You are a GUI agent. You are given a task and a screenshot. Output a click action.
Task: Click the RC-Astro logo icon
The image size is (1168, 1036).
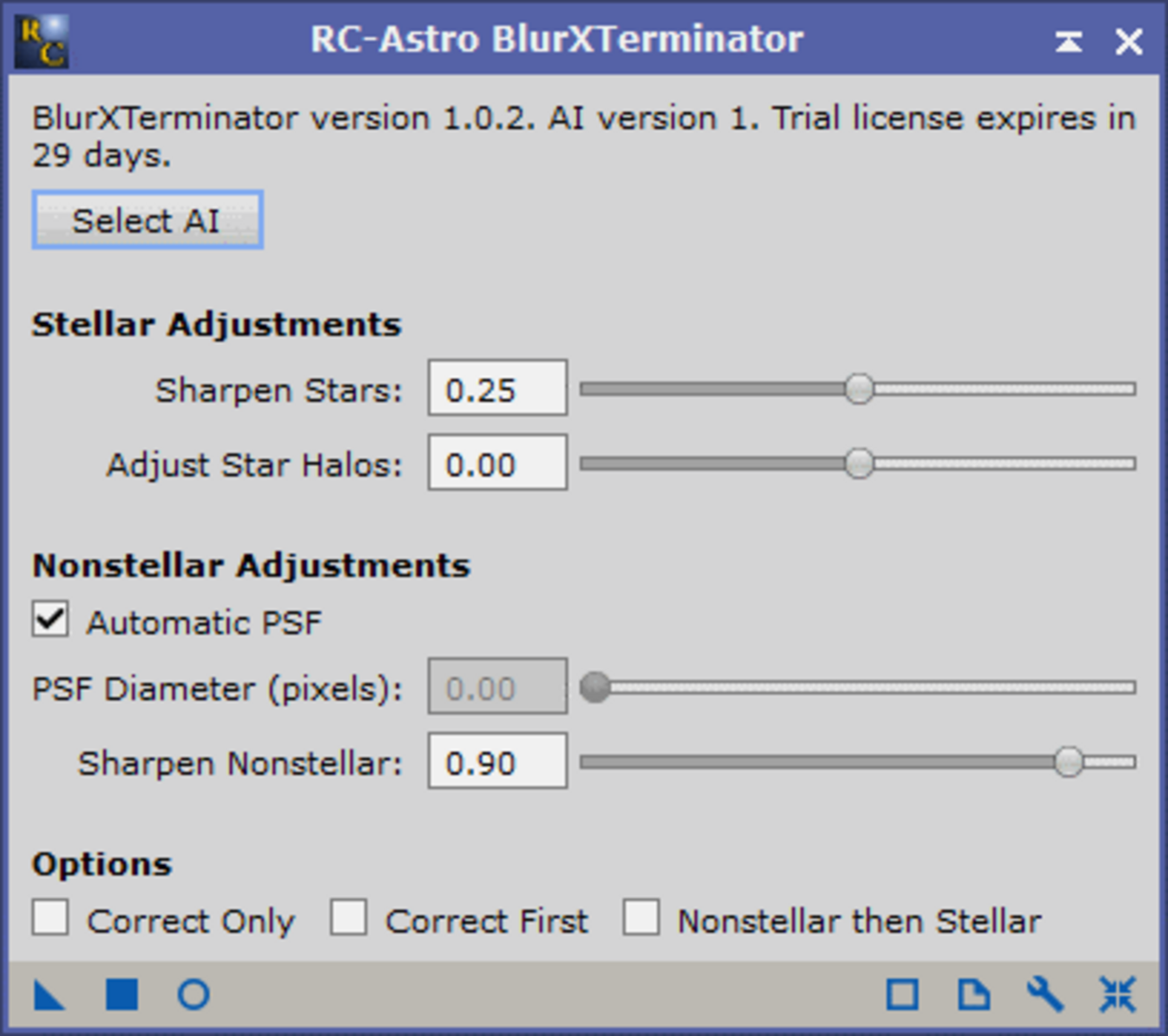point(41,41)
